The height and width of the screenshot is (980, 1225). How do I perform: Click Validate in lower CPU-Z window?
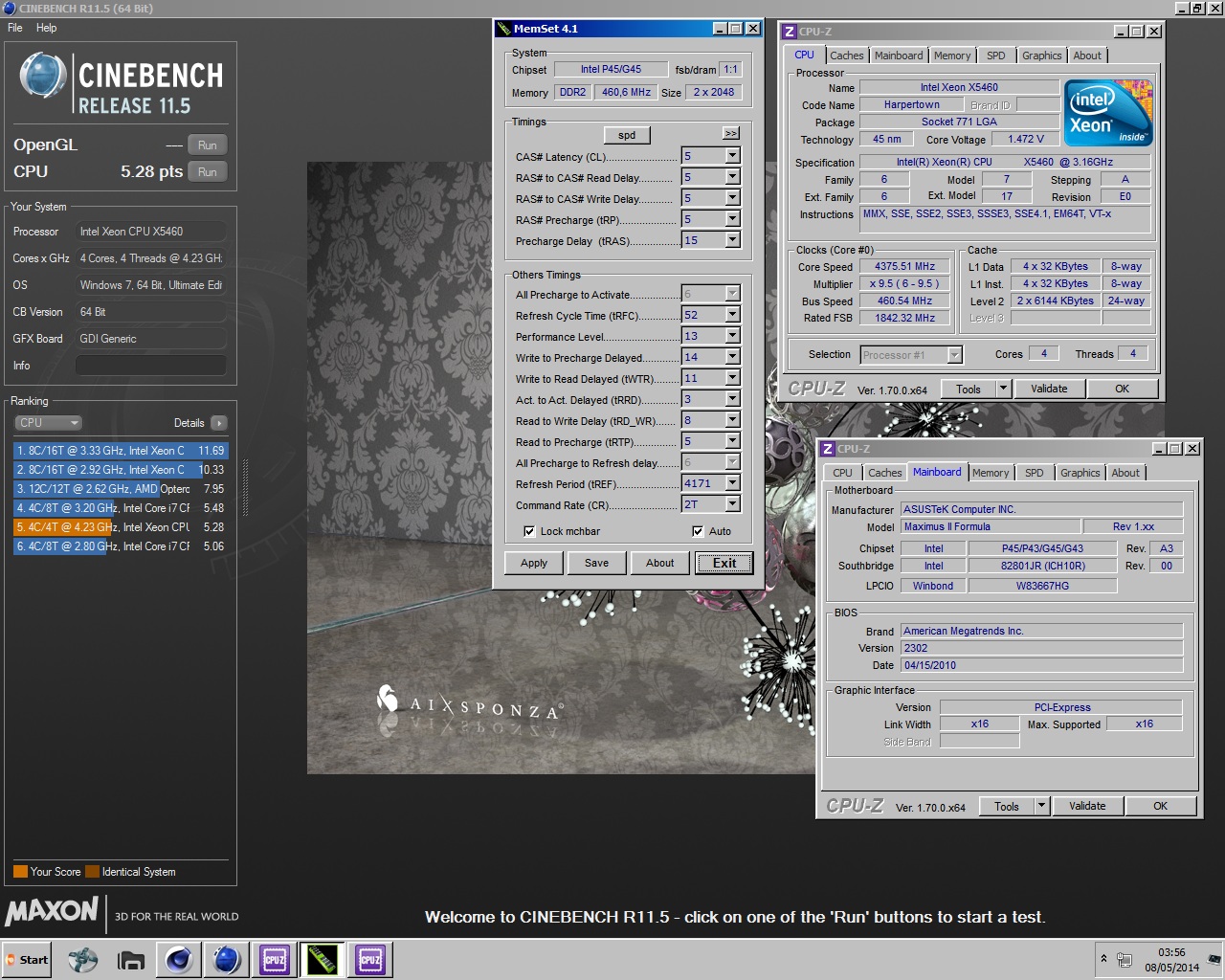[x=1087, y=806]
